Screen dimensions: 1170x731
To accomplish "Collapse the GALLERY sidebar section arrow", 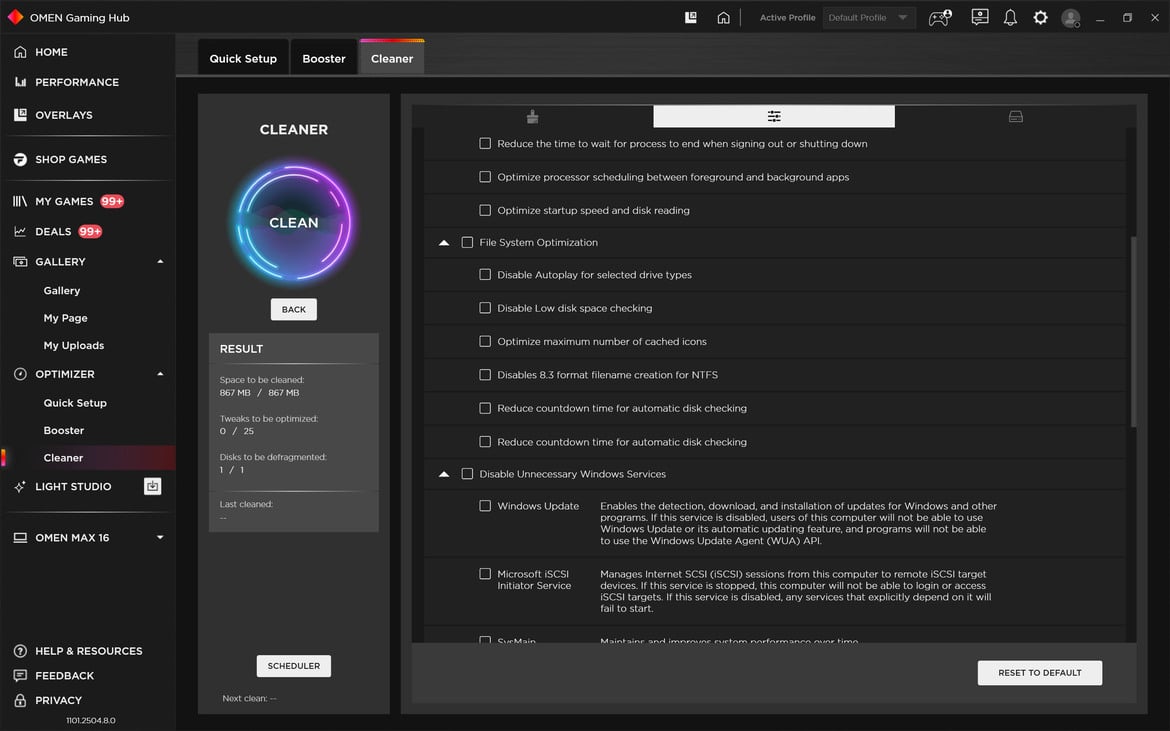I will pyautogui.click(x=160, y=262).
